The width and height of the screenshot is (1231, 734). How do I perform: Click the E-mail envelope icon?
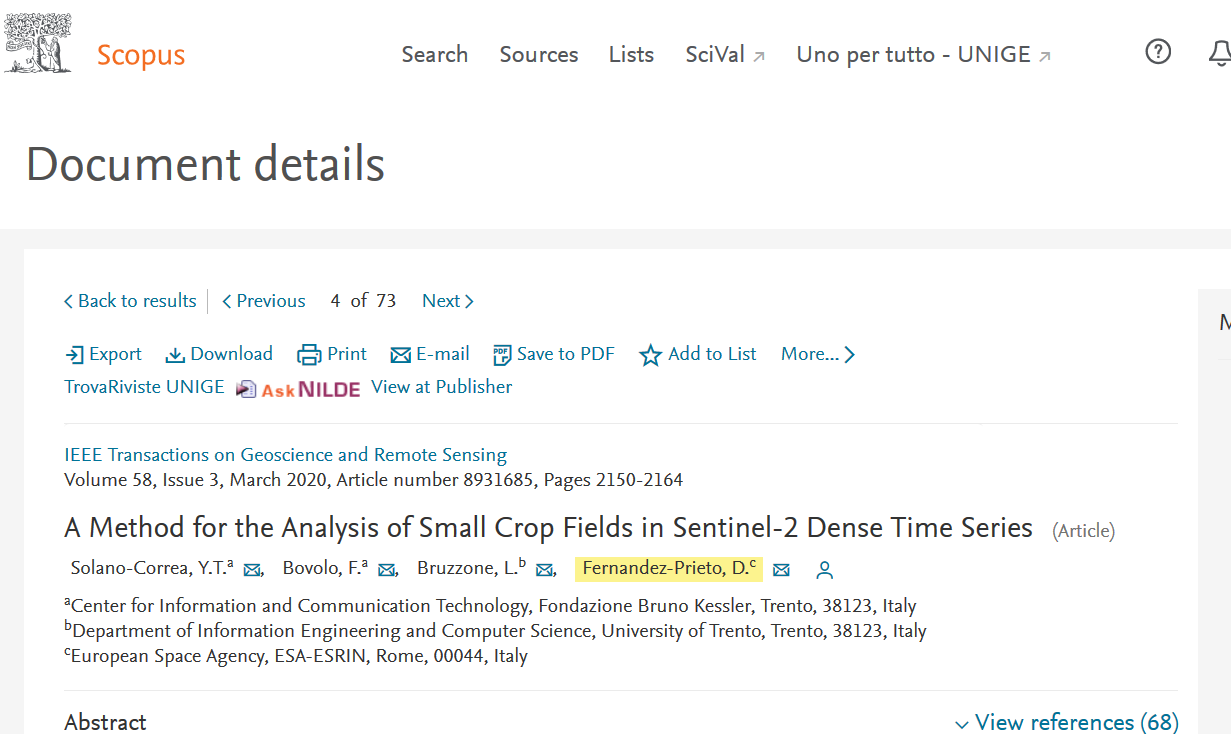pos(401,355)
